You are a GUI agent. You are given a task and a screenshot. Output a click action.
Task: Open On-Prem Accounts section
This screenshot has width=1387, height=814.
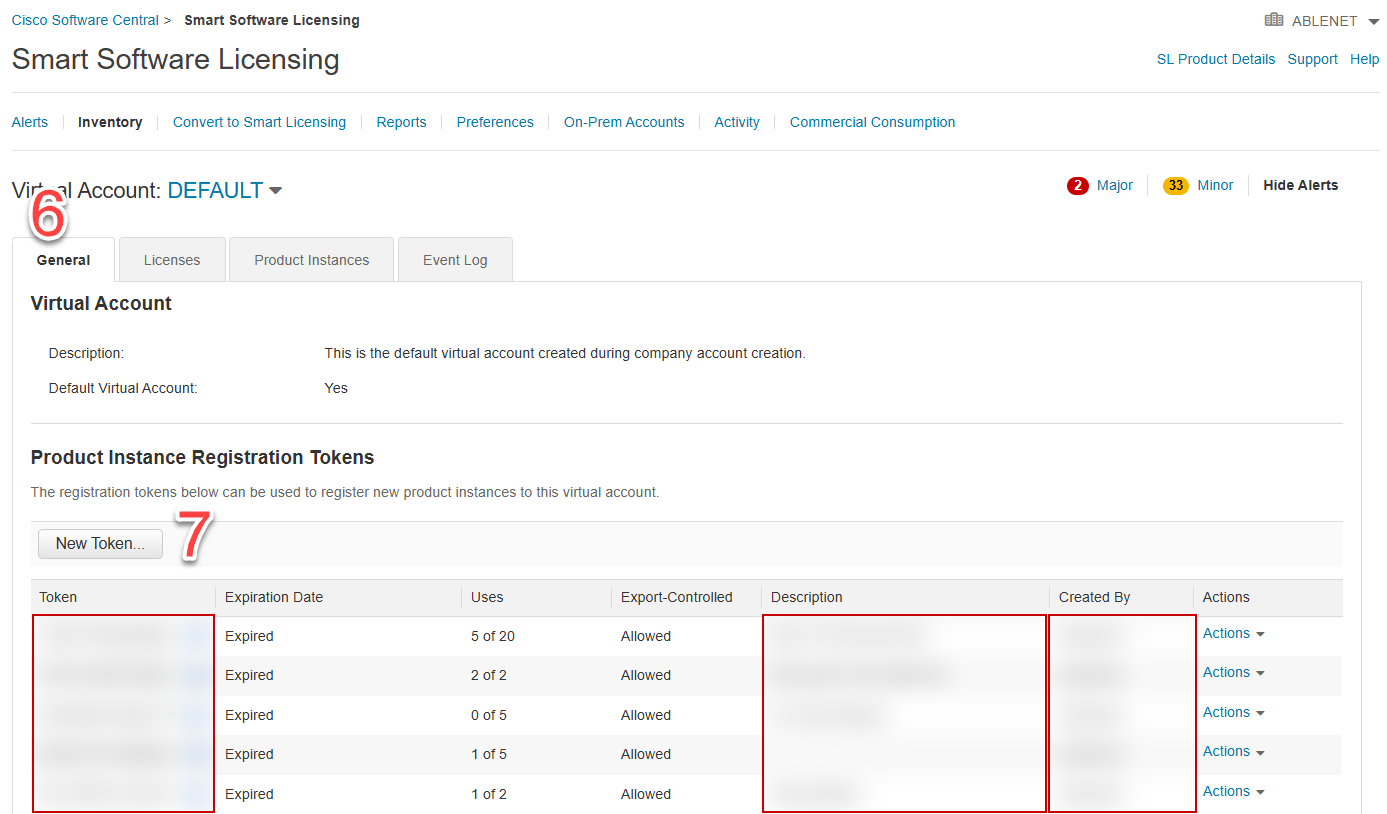[624, 122]
